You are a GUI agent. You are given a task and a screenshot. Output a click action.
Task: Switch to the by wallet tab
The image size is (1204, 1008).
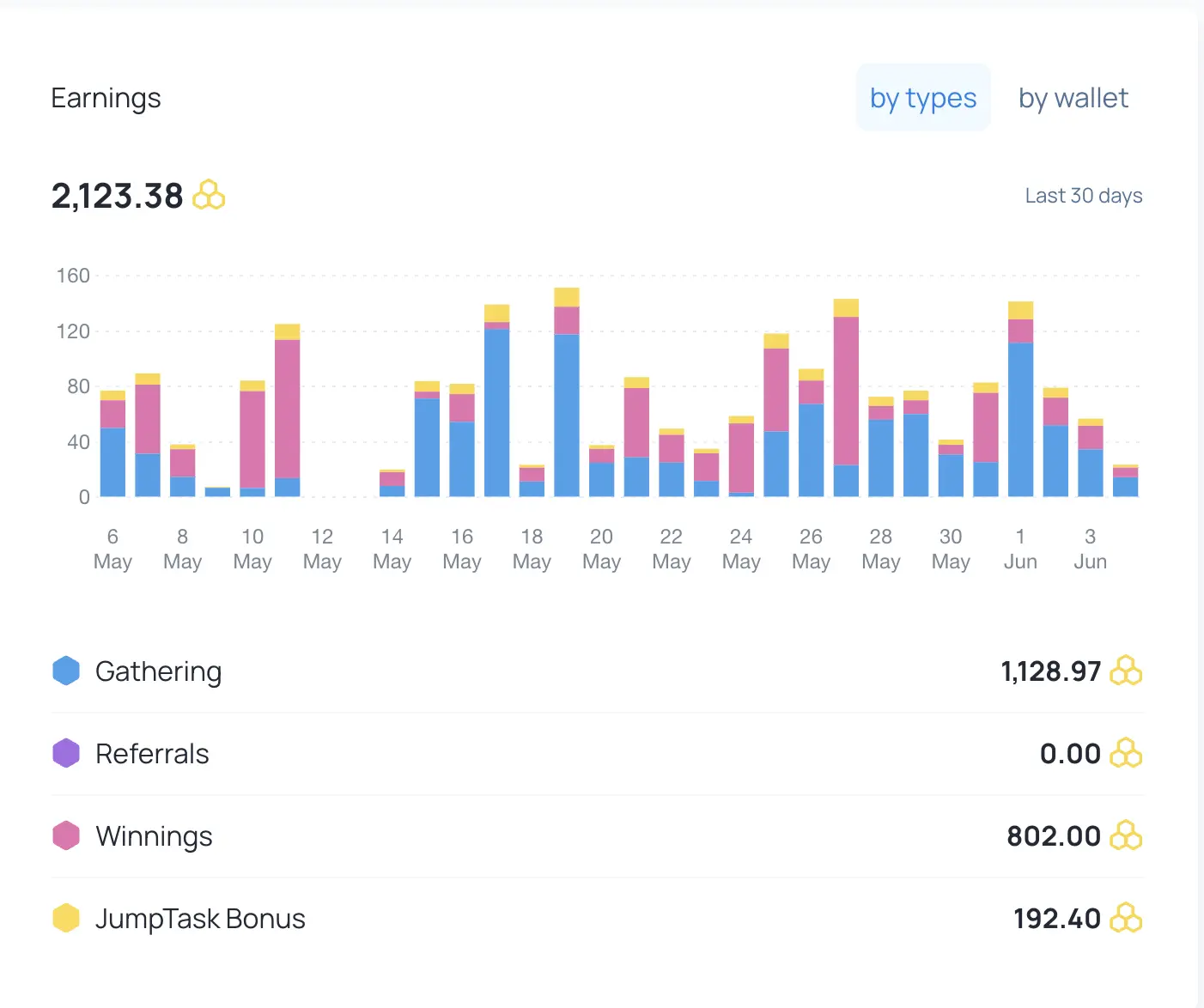[x=1073, y=98]
